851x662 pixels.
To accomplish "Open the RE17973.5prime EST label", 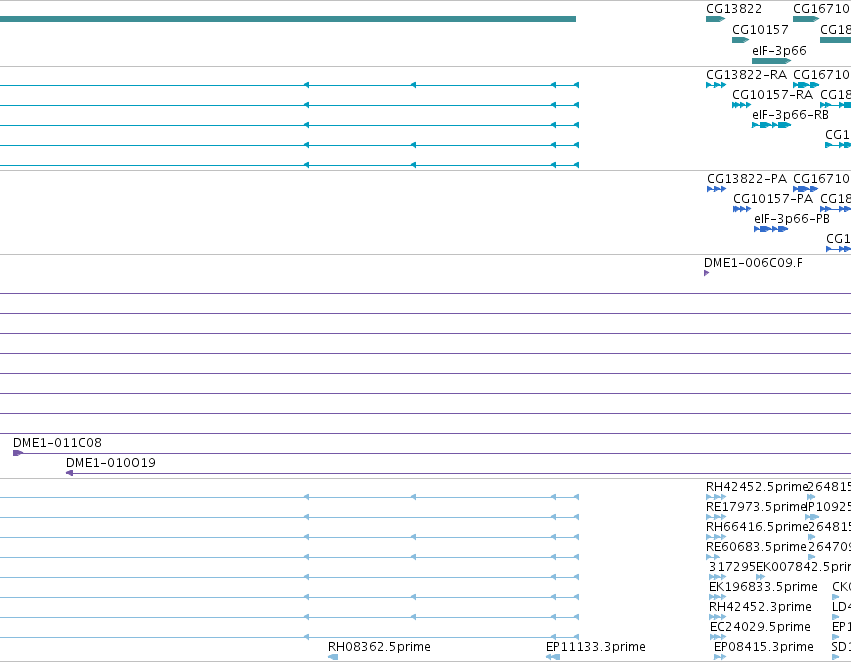I will click(756, 507).
